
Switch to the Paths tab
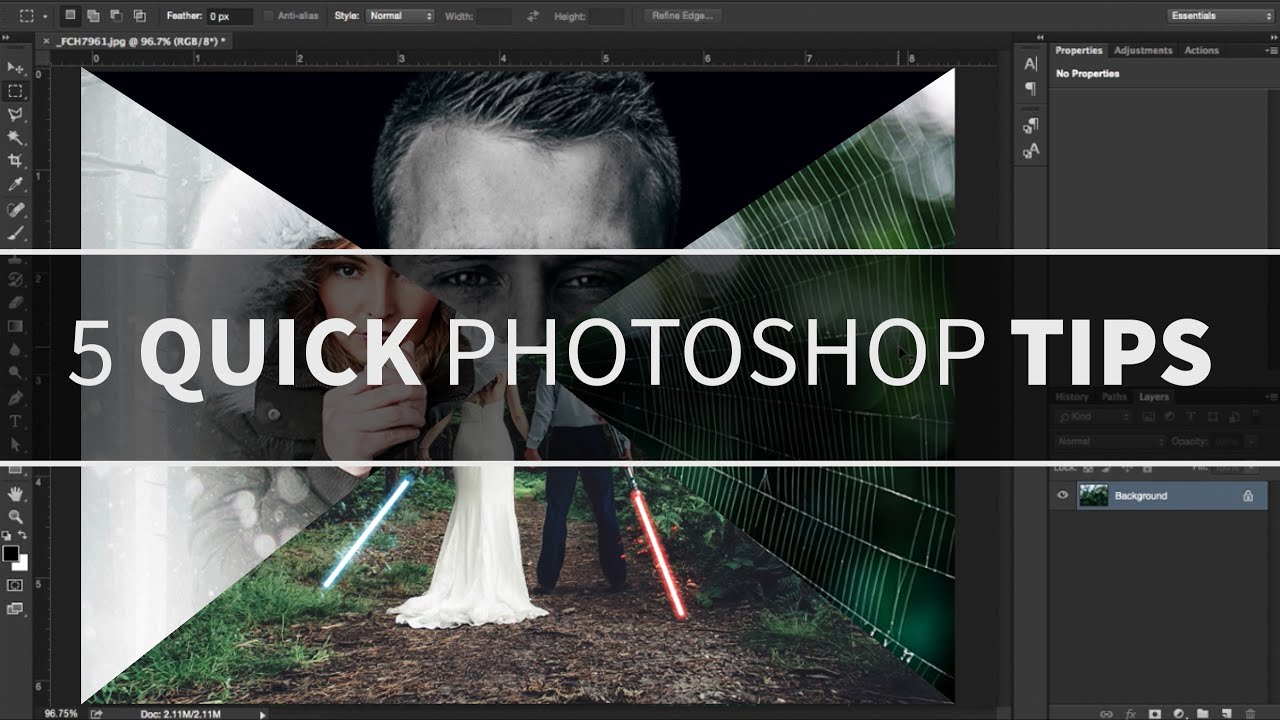1114,397
